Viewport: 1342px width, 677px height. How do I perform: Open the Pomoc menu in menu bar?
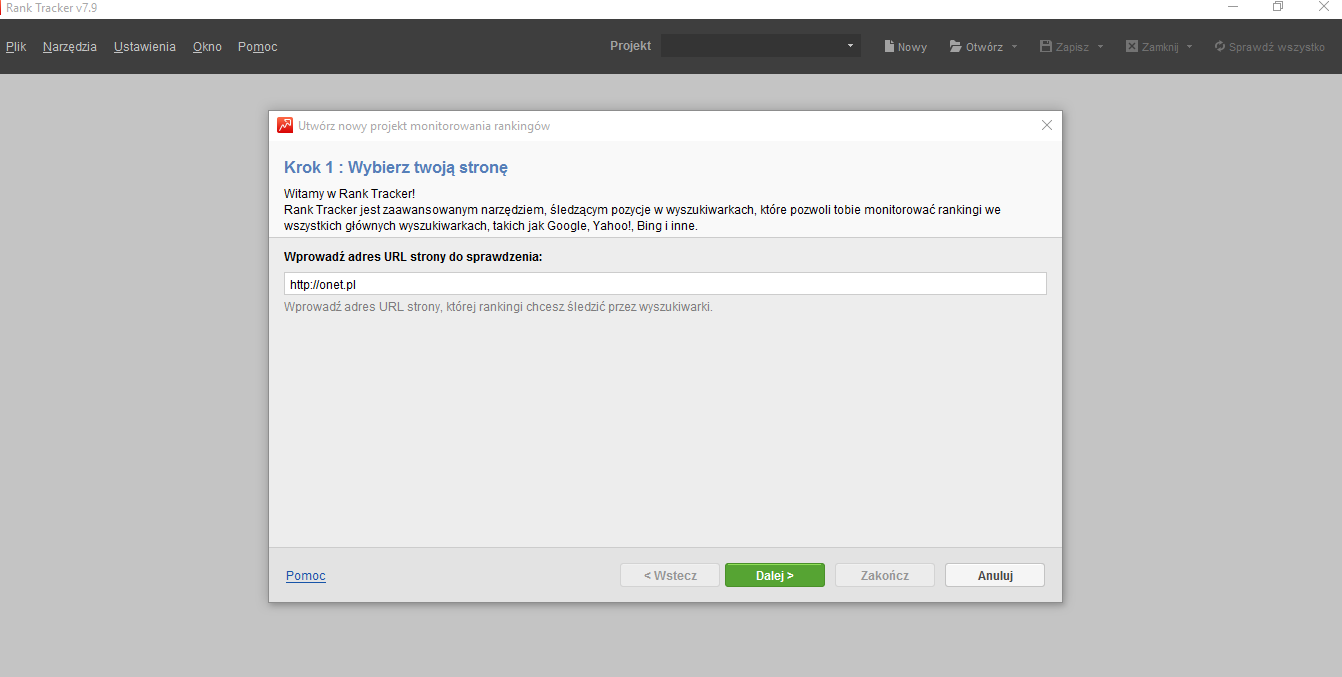258,47
